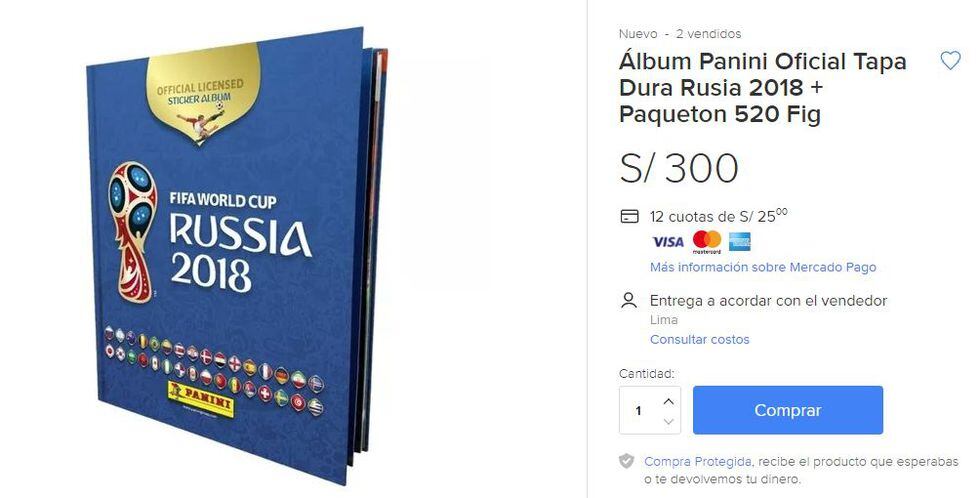Click the American Express logo
980x498 pixels.
(x=740, y=241)
